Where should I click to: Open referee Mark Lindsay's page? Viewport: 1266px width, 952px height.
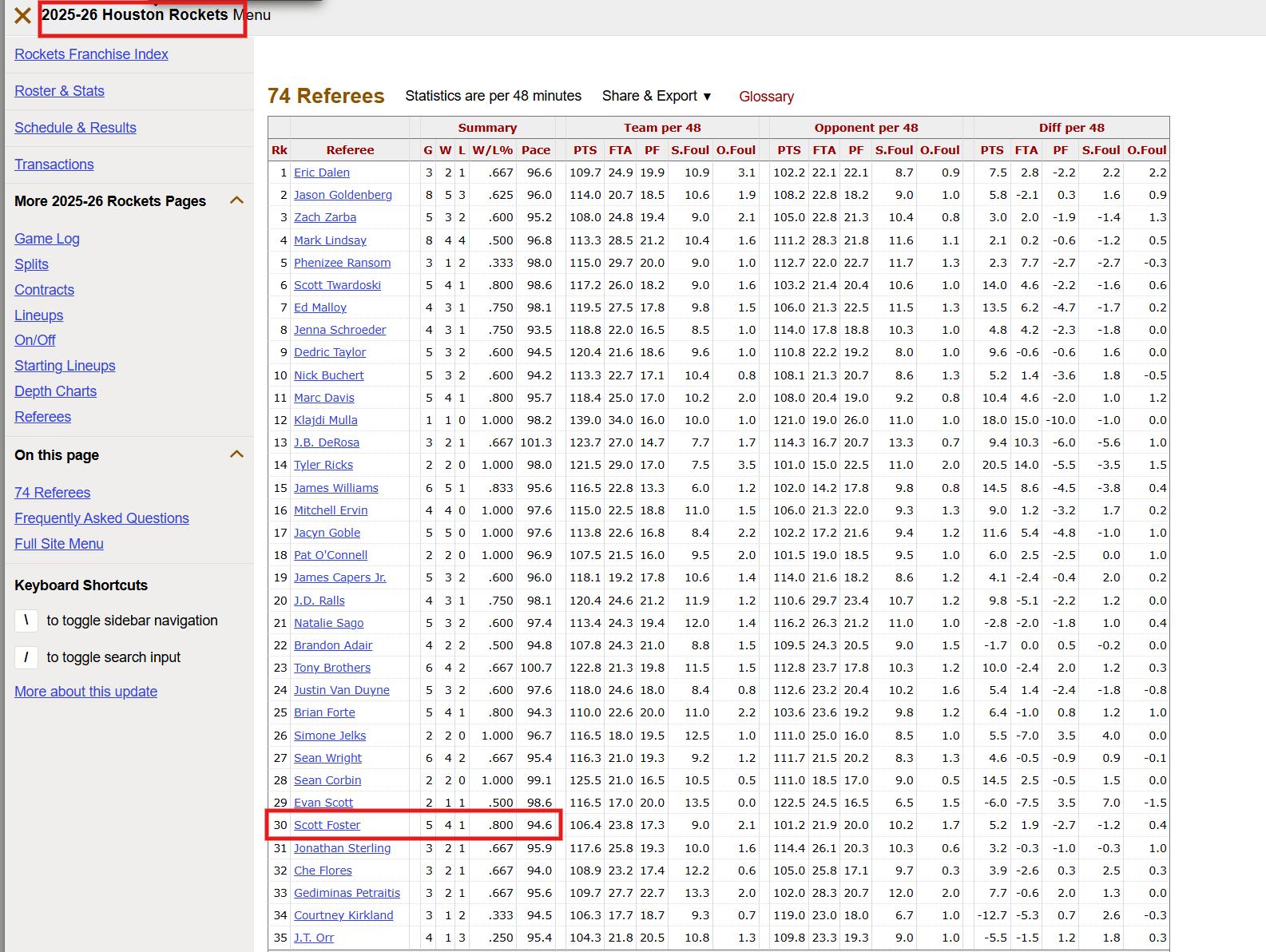[330, 240]
